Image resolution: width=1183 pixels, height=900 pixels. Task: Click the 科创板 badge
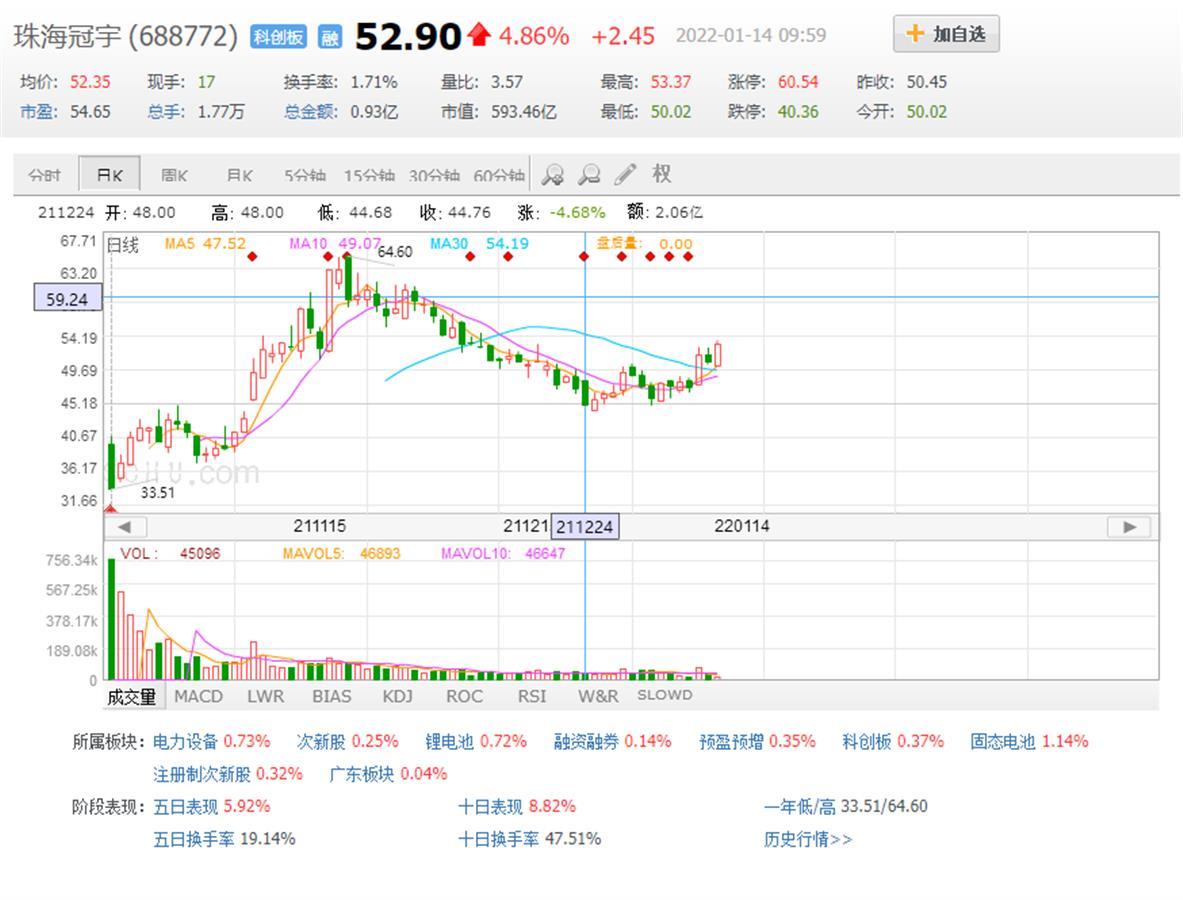[278, 36]
